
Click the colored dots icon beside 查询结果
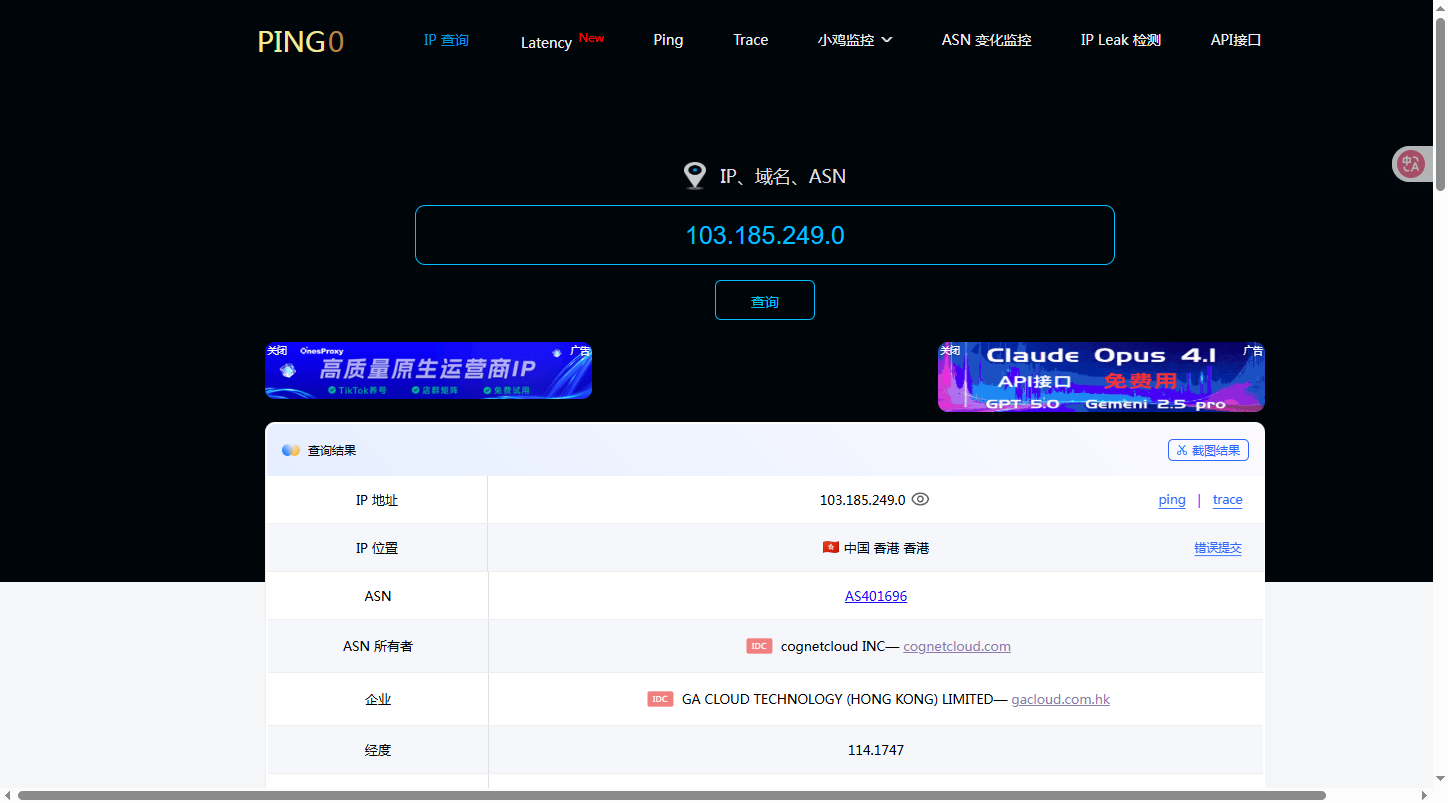(291, 450)
